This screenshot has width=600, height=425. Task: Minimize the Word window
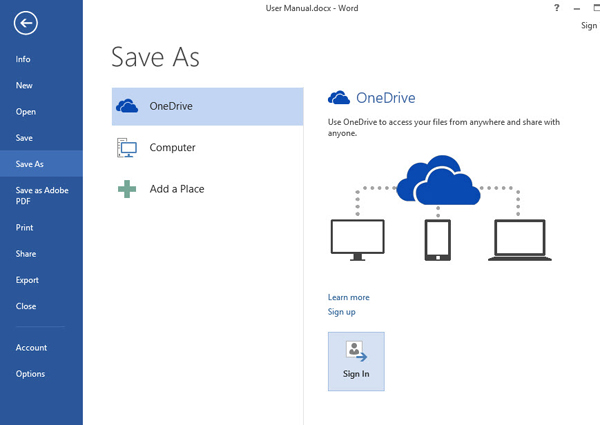577,8
